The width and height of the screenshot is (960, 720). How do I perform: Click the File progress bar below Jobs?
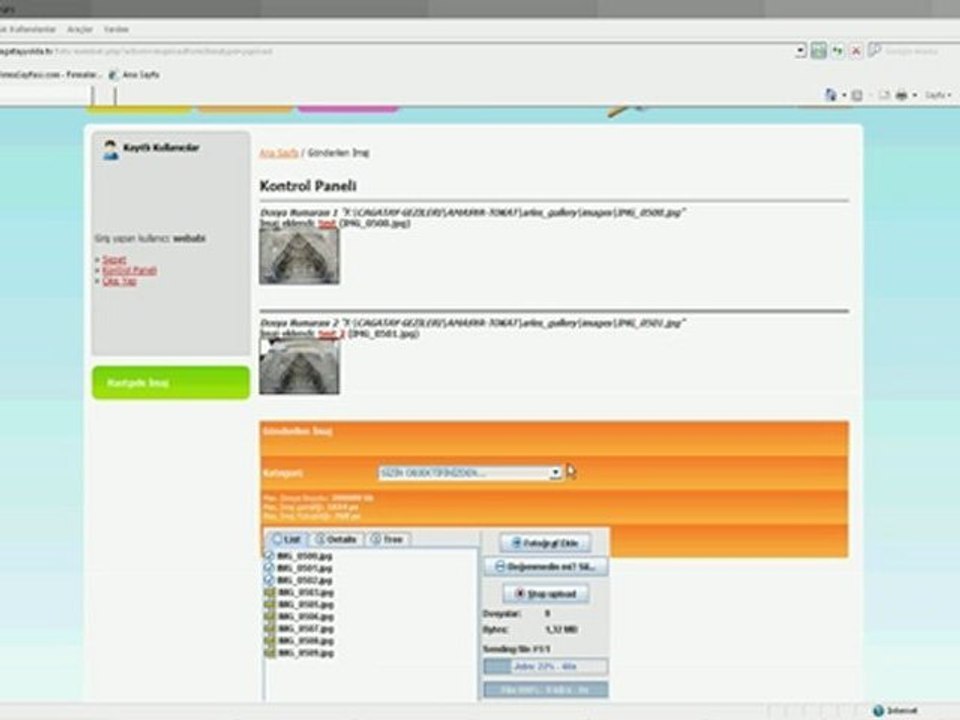pyautogui.click(x=546, y=690)
